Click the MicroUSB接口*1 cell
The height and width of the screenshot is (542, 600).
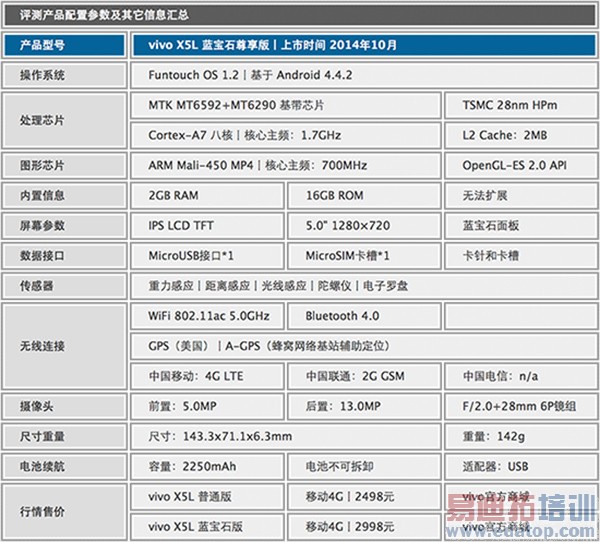click(207, 256)
